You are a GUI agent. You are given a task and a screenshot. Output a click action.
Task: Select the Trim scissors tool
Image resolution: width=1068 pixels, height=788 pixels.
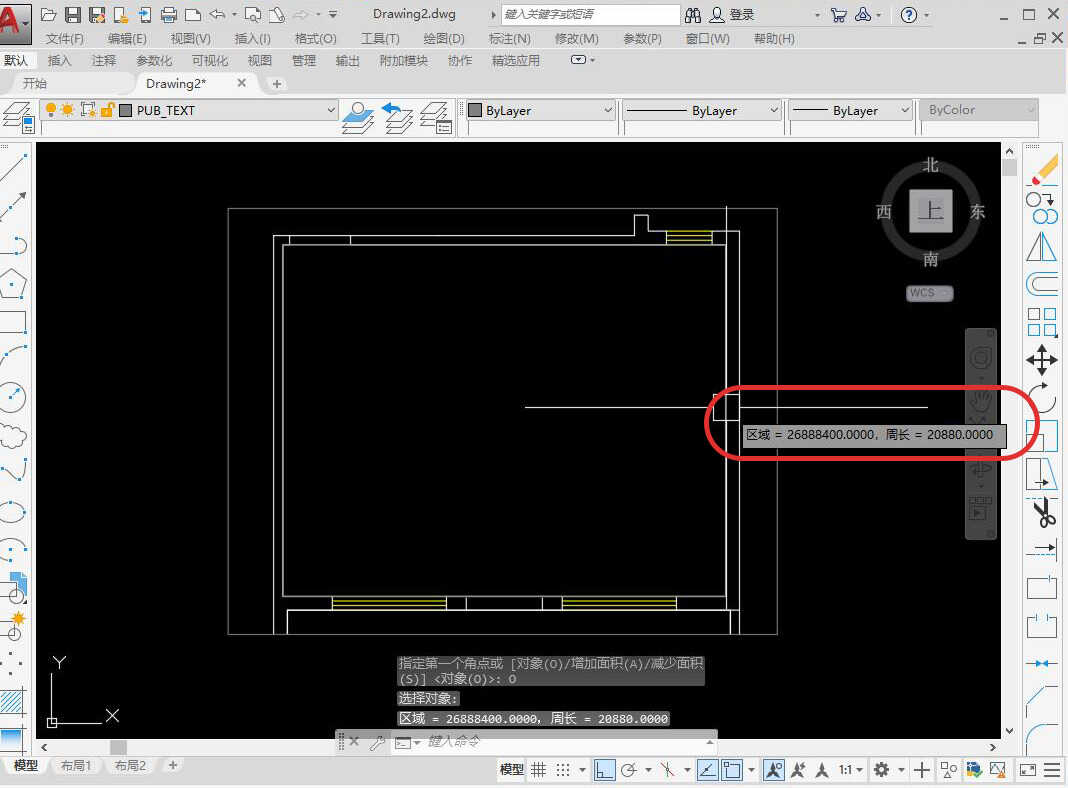[1043, 512]
